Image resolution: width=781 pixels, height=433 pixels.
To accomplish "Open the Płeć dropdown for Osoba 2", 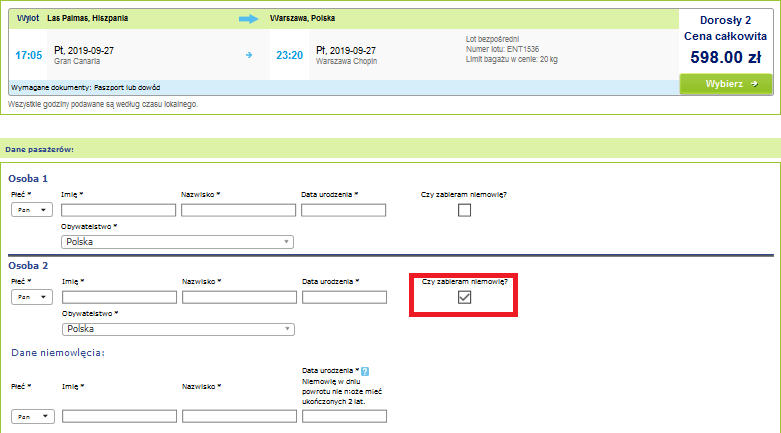I will tap(32, 297).
